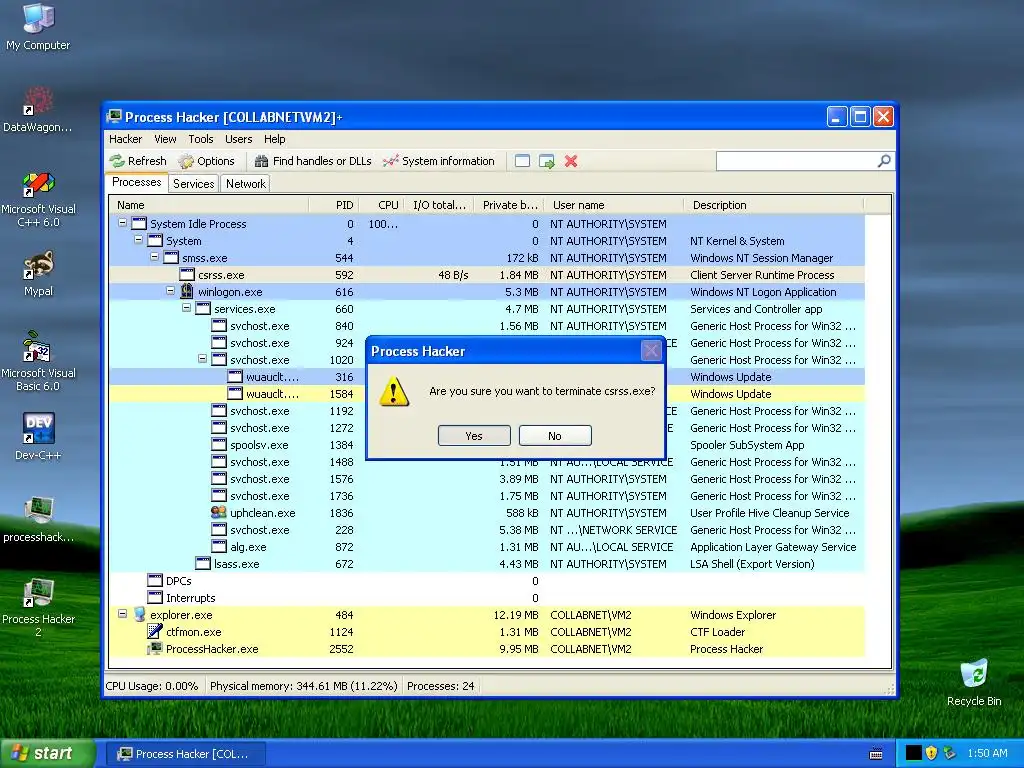Open the Hacker menu
This screenshot has height=768, width=1024.
point(125,139)
